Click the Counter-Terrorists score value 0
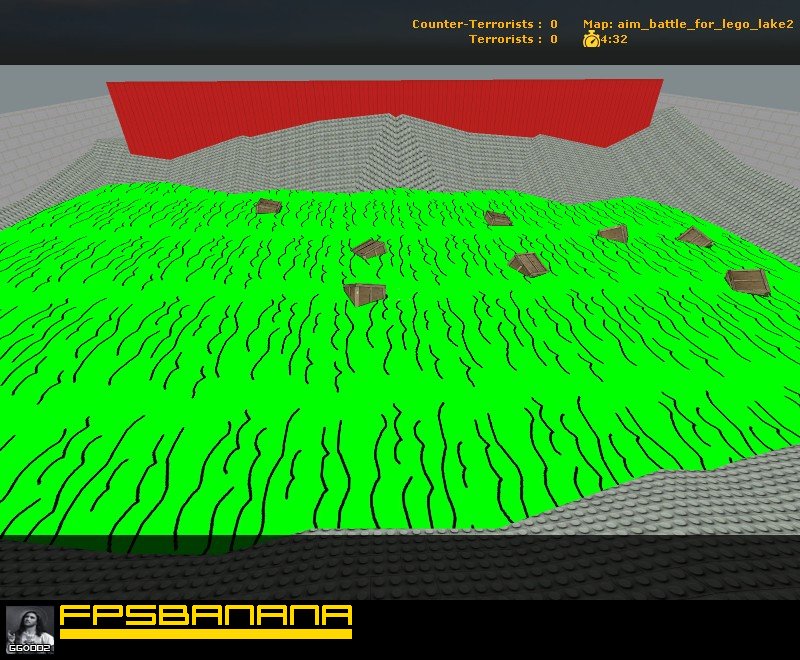Image resolution: width=800 pixels, height=660 pixels. 554,24
